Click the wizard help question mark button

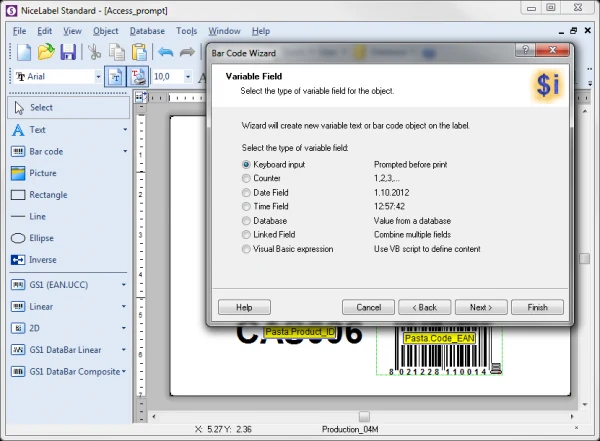click(525, 50)
